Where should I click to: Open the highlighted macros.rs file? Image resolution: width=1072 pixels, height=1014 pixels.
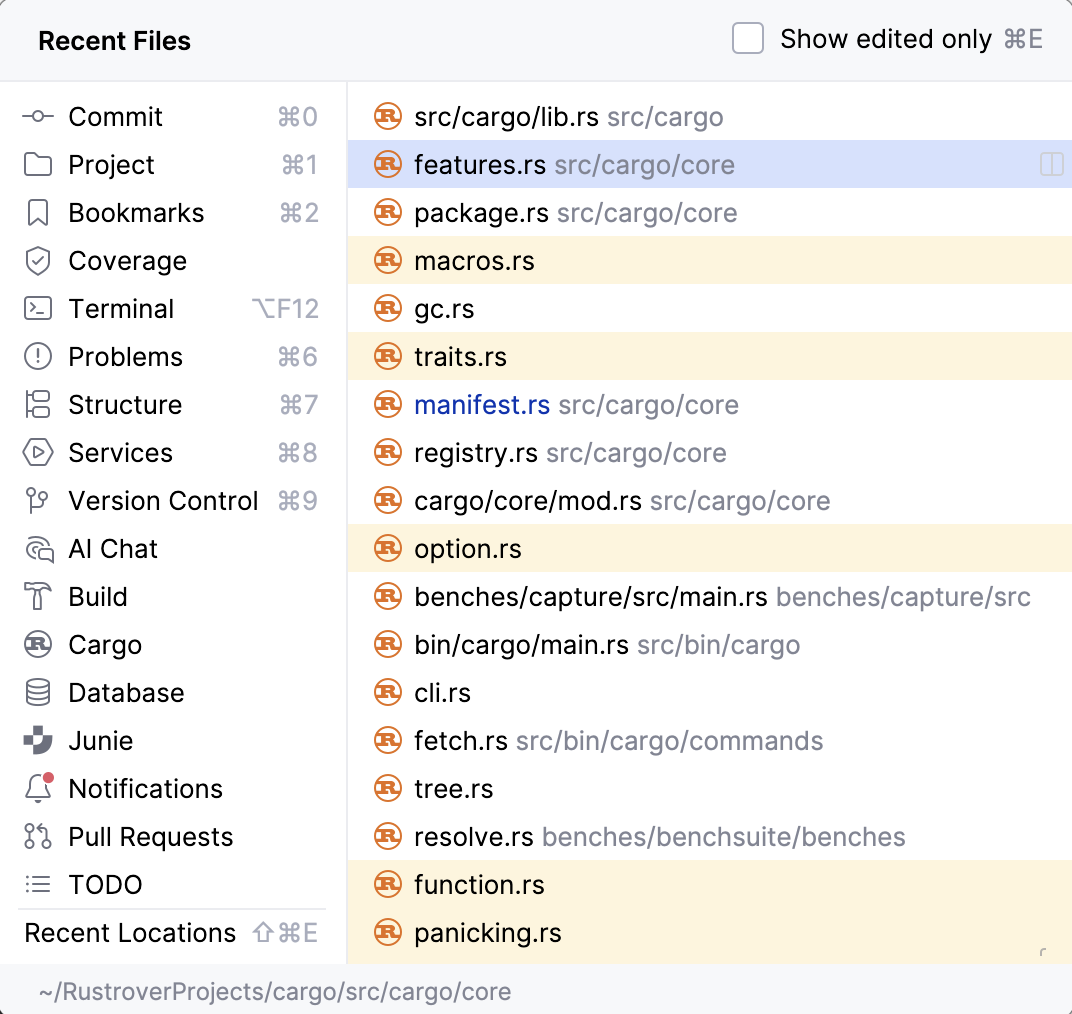click(474, 261)
